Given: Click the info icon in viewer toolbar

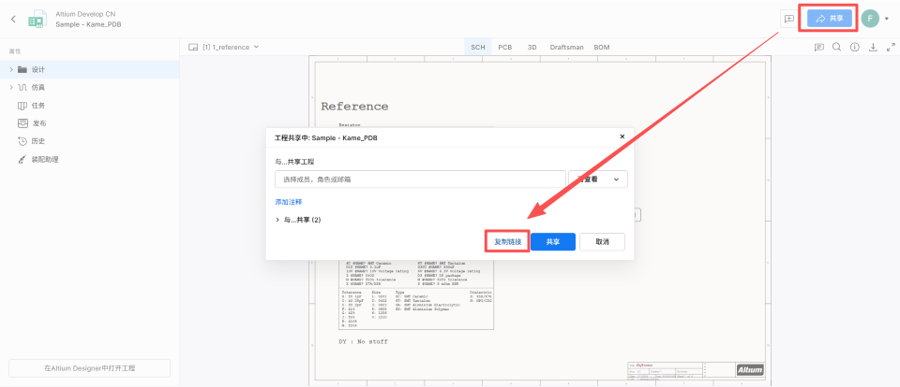Looking at the screenshot, I should (855, 47).
